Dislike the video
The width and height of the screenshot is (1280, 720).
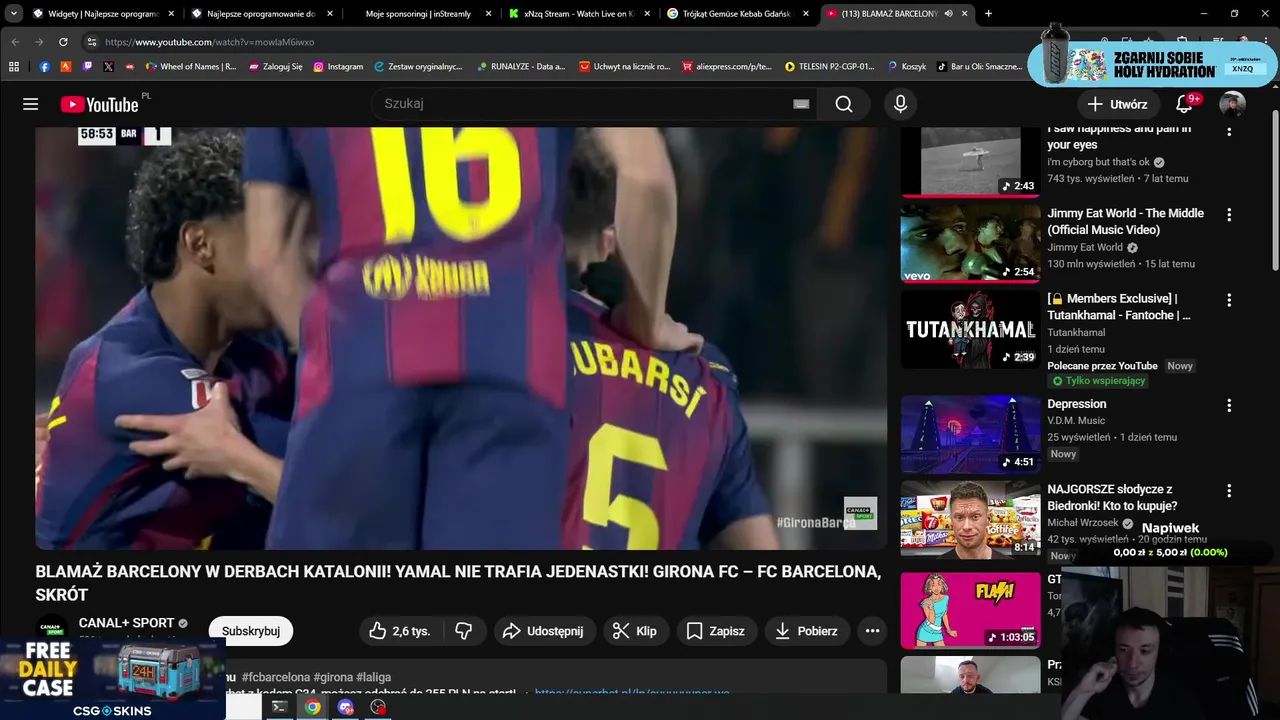point(463,631)
